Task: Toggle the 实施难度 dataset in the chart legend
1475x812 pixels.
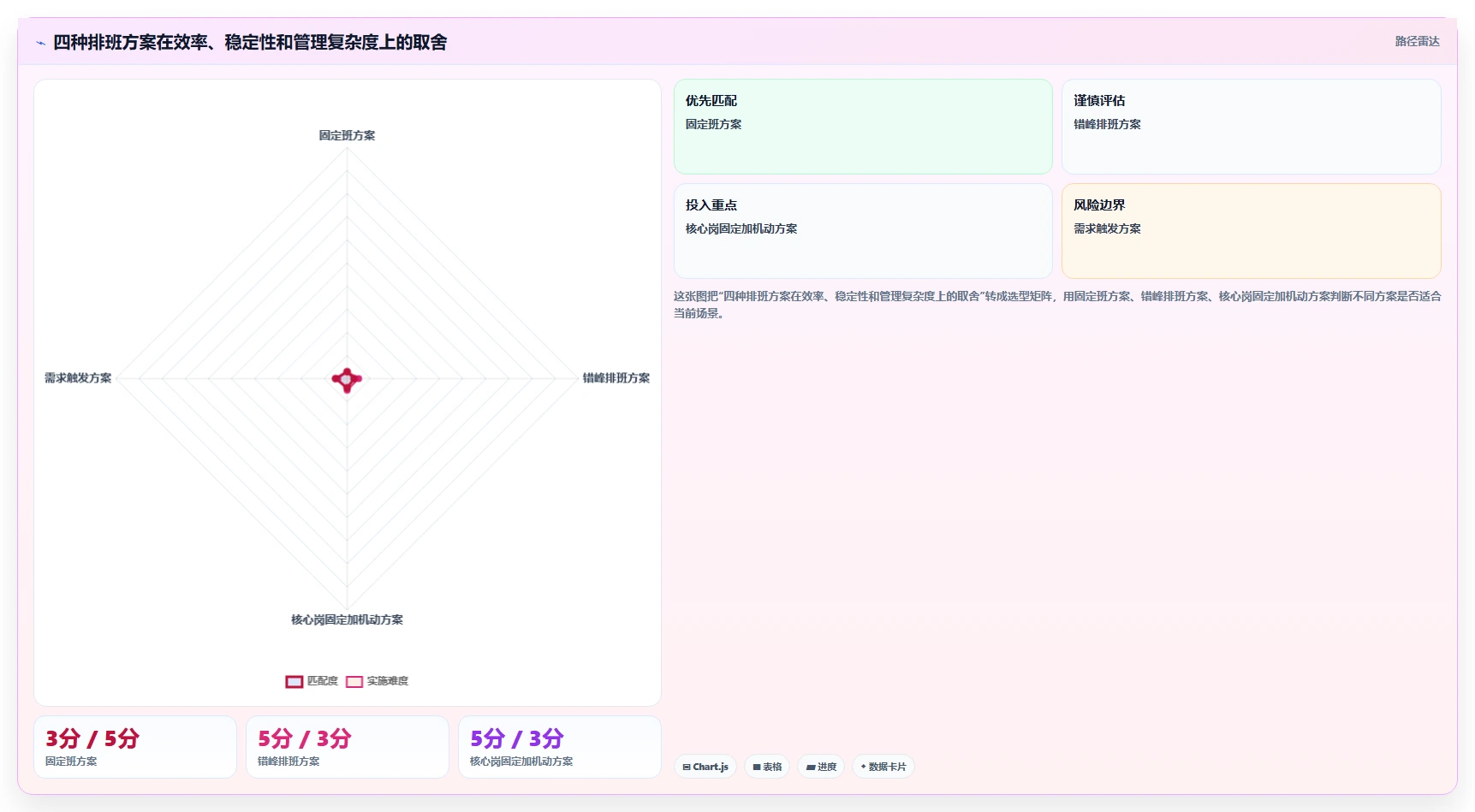Action: [x=378, y=681]
